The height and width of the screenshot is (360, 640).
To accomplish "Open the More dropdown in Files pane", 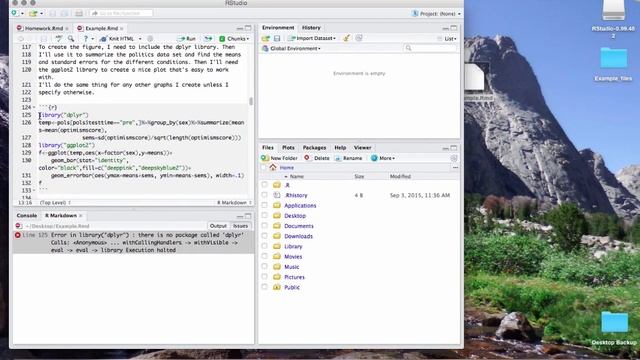I will coord(383,158).
